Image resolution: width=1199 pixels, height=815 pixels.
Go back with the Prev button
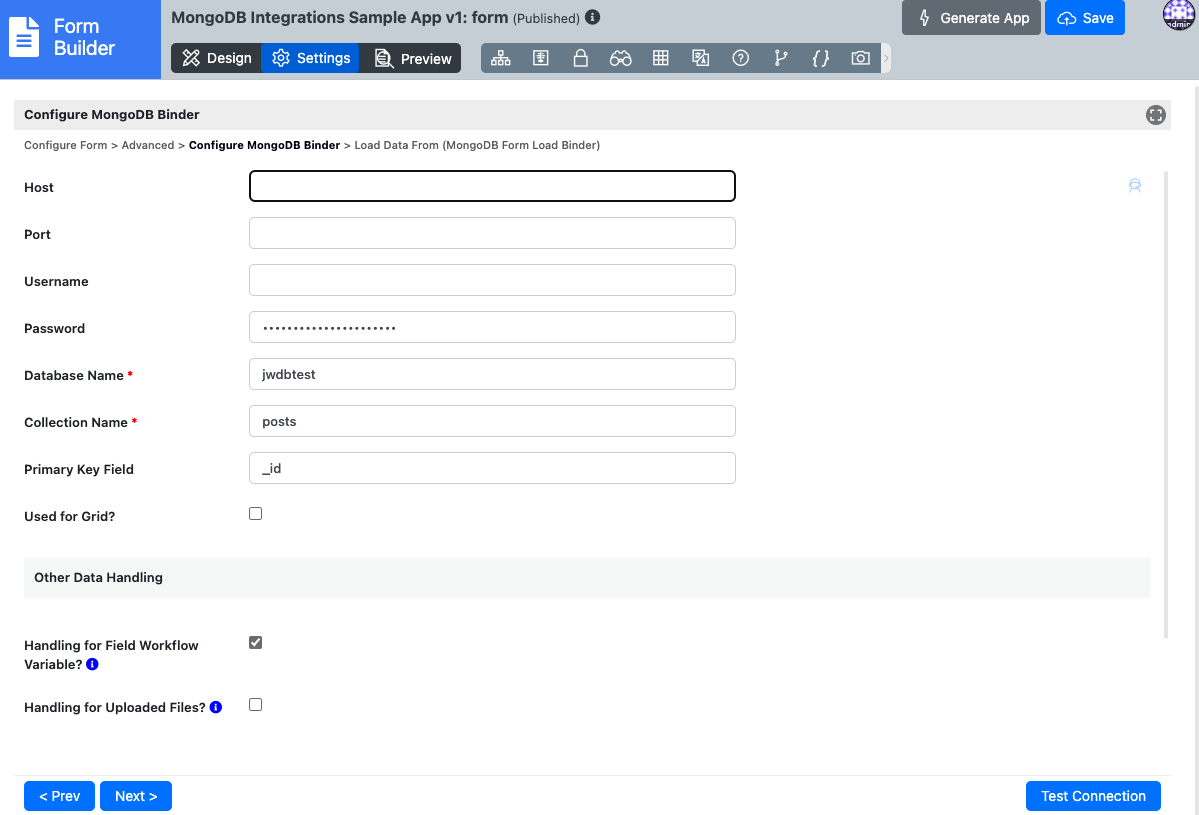click(60, 796)
